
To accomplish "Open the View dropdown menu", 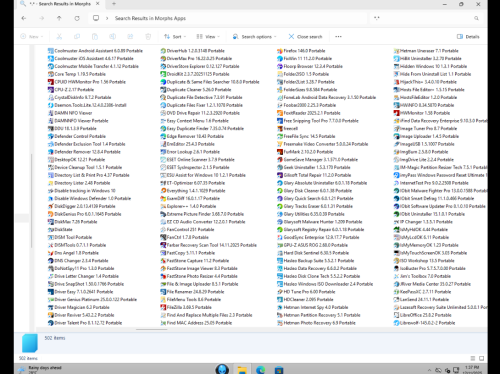I will tap(208, 37).
